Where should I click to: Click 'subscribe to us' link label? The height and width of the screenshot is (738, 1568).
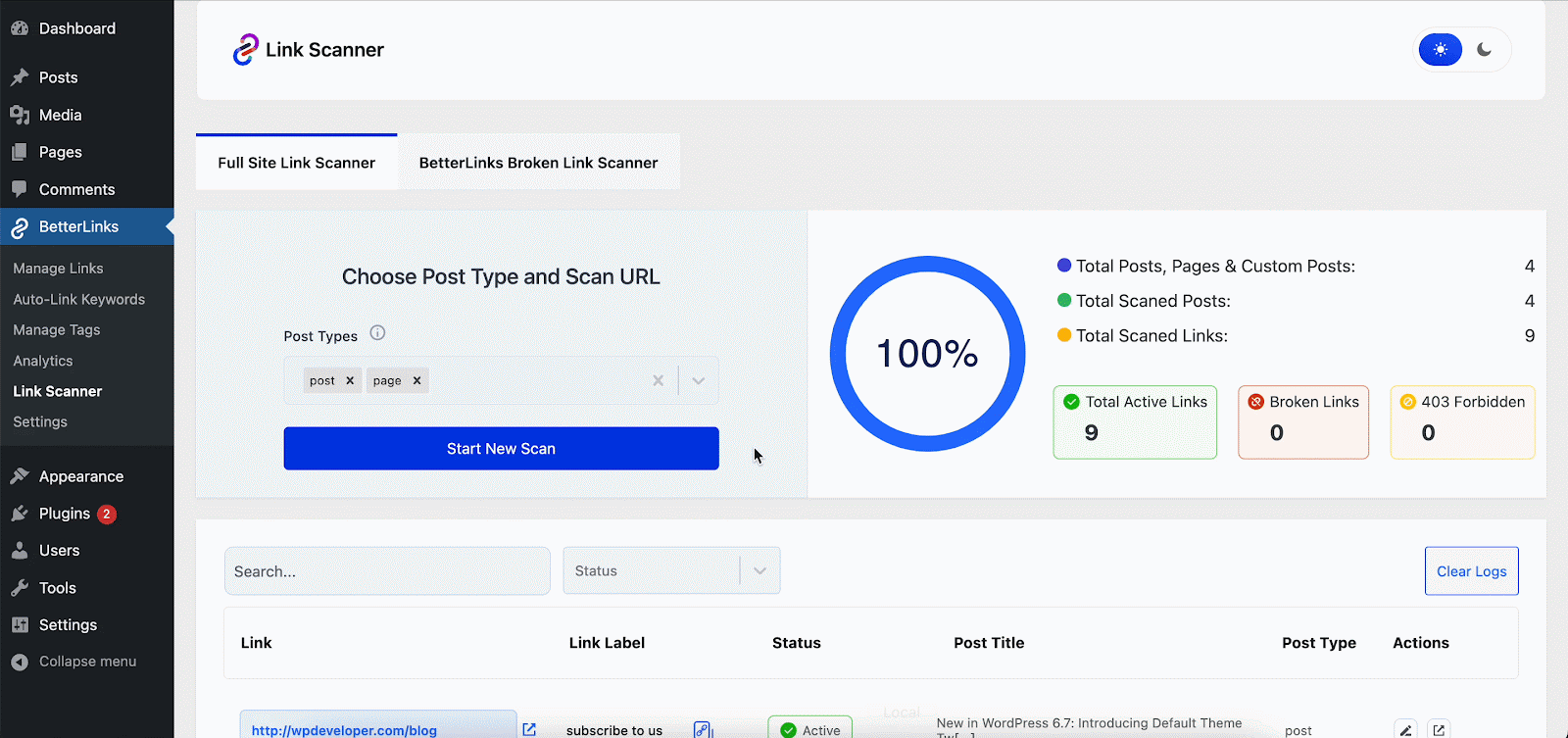tap(614, 730)
